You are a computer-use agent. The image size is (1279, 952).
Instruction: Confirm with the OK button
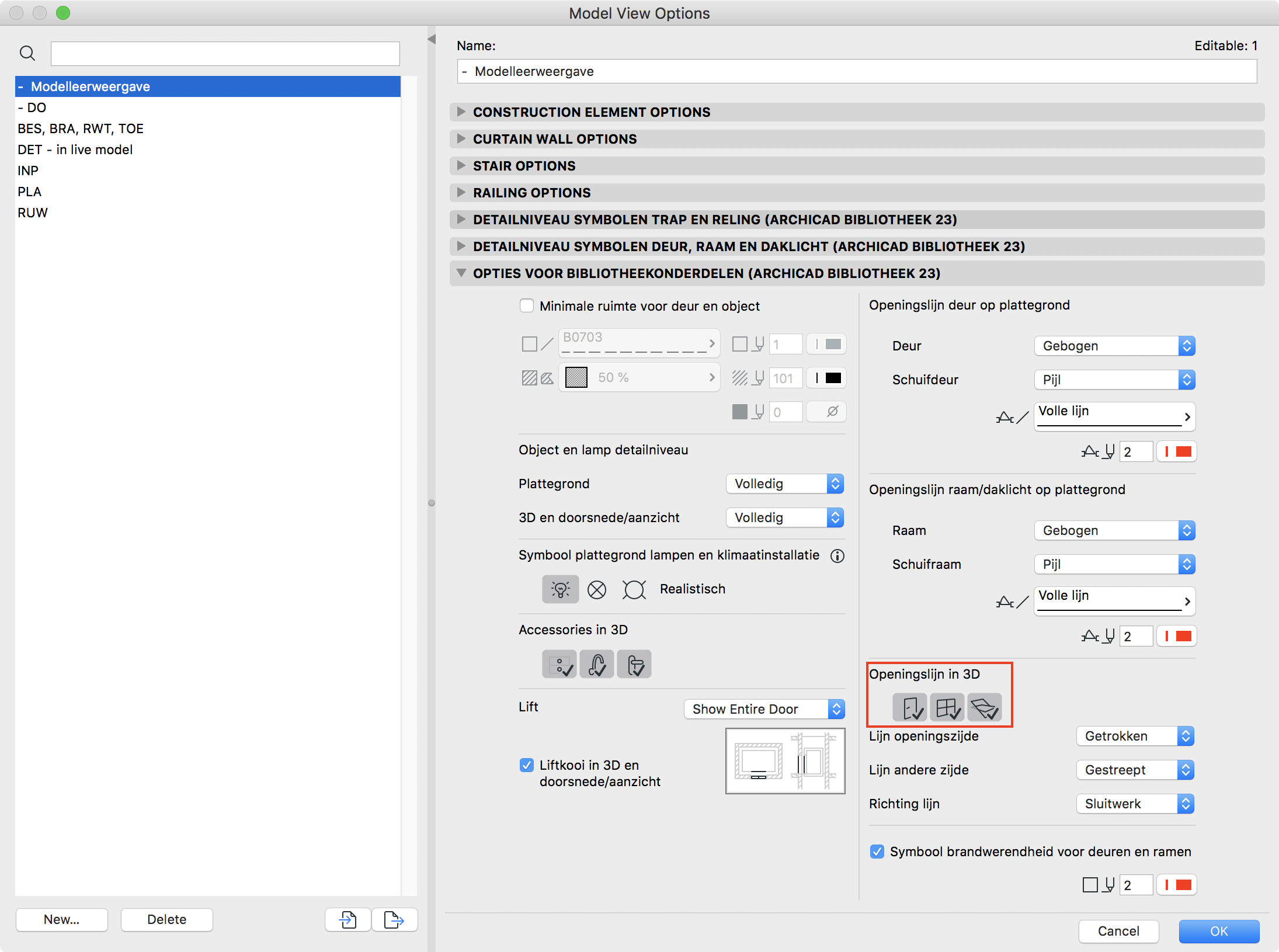[x=1219, y=931]
